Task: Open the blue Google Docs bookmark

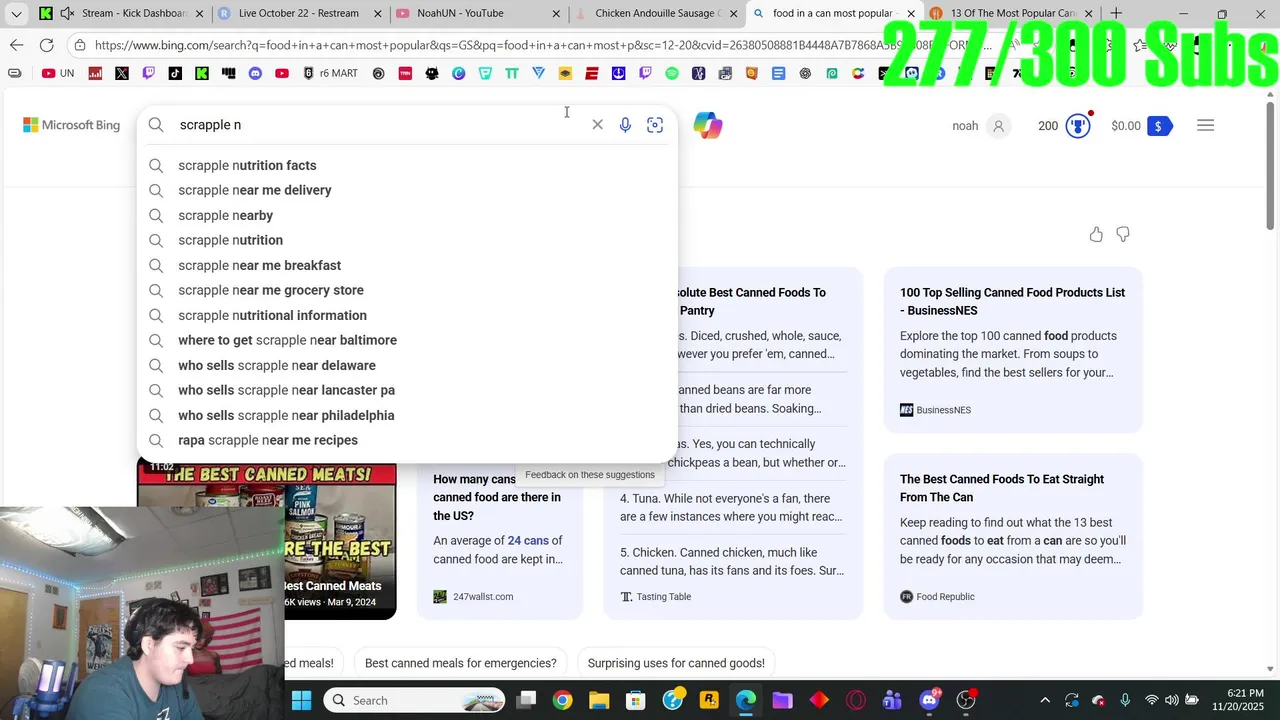Action: click(778, 73)
